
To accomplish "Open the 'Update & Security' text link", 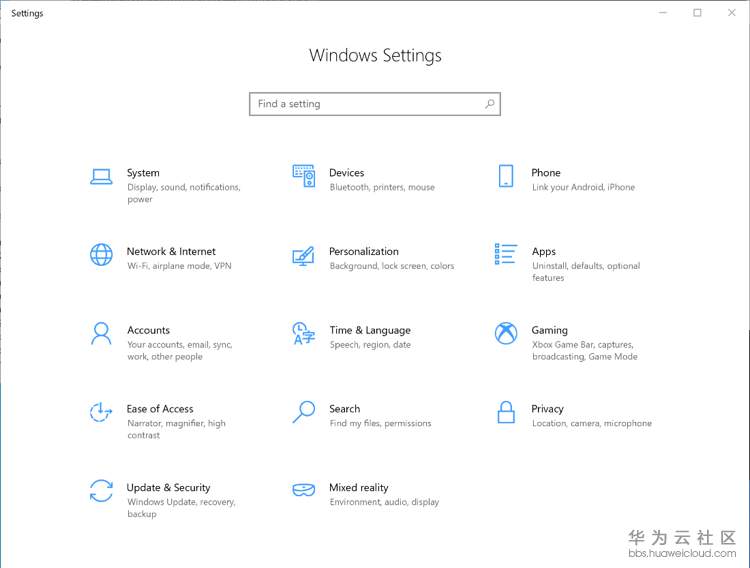I will [168, 488].
